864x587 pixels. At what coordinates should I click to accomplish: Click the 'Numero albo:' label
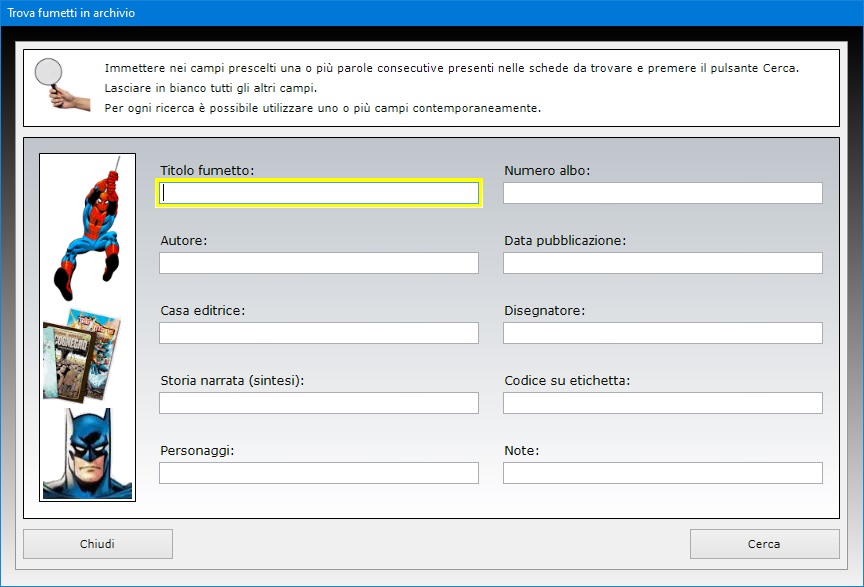547,171
